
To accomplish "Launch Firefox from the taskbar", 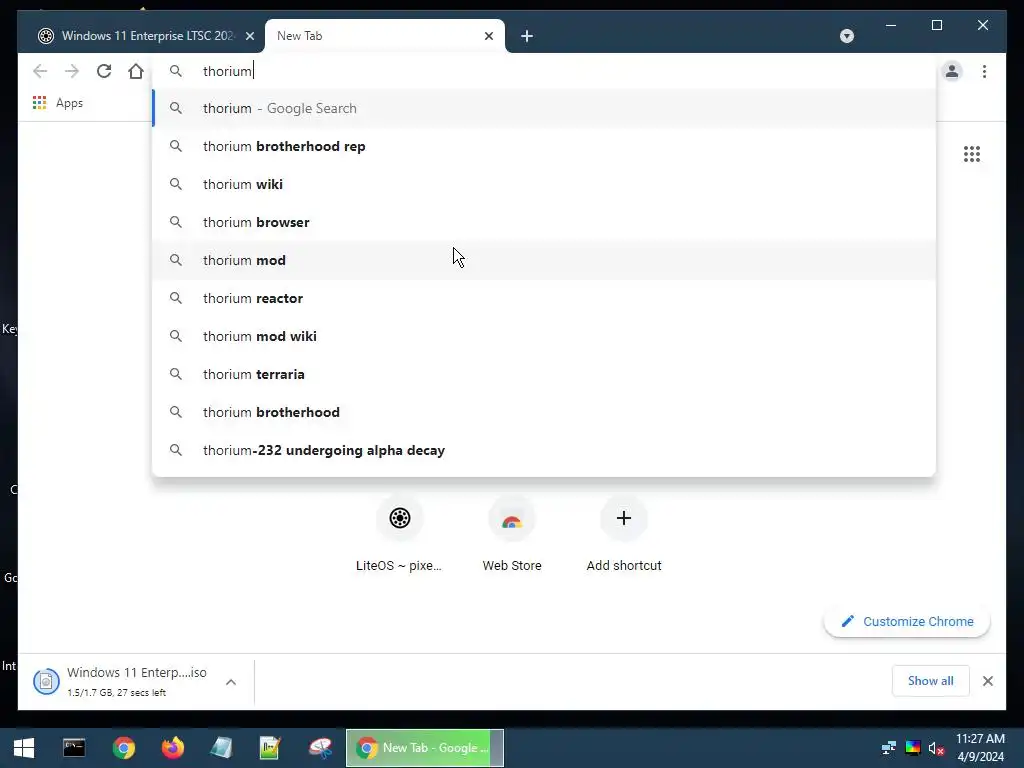I will point(173,748).
